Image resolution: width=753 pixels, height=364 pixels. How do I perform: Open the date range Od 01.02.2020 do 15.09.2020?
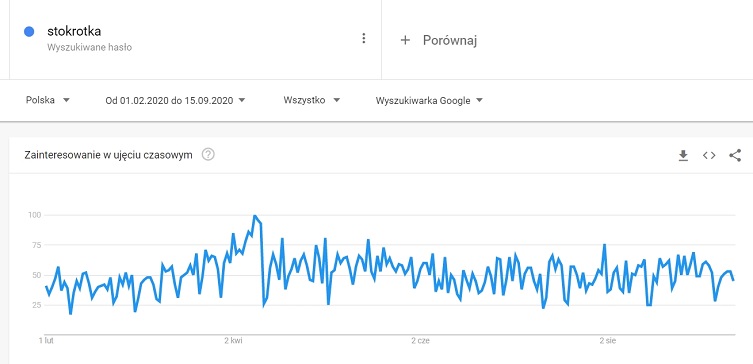(175, 100)
